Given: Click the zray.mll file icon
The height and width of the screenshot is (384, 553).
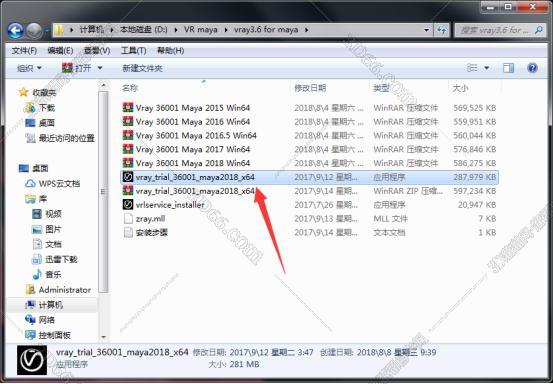Looking at the screenshot, I should coord(128,219).
